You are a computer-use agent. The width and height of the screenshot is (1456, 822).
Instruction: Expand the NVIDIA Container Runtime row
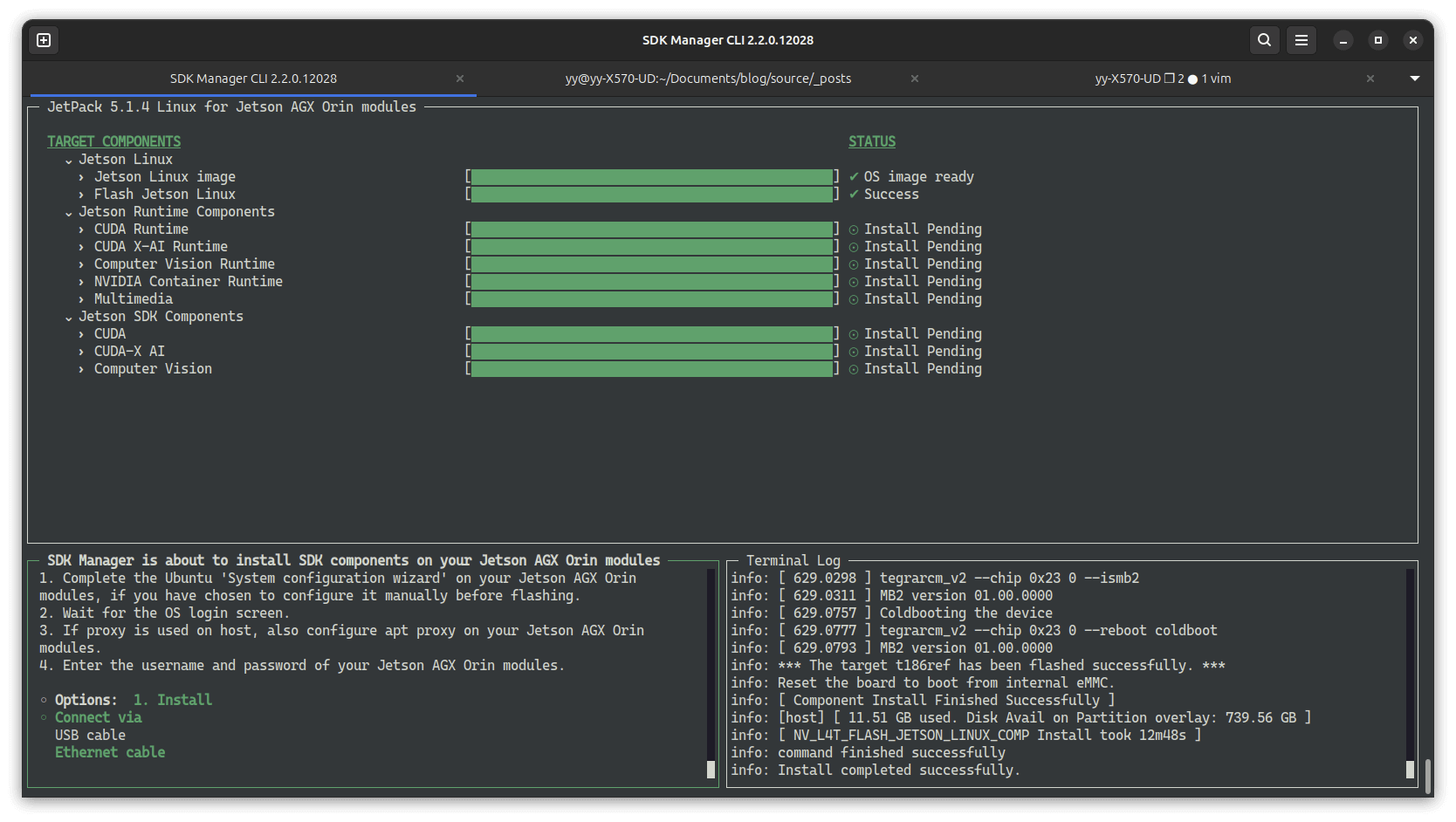pyautogui.click(x=81, y=282)
